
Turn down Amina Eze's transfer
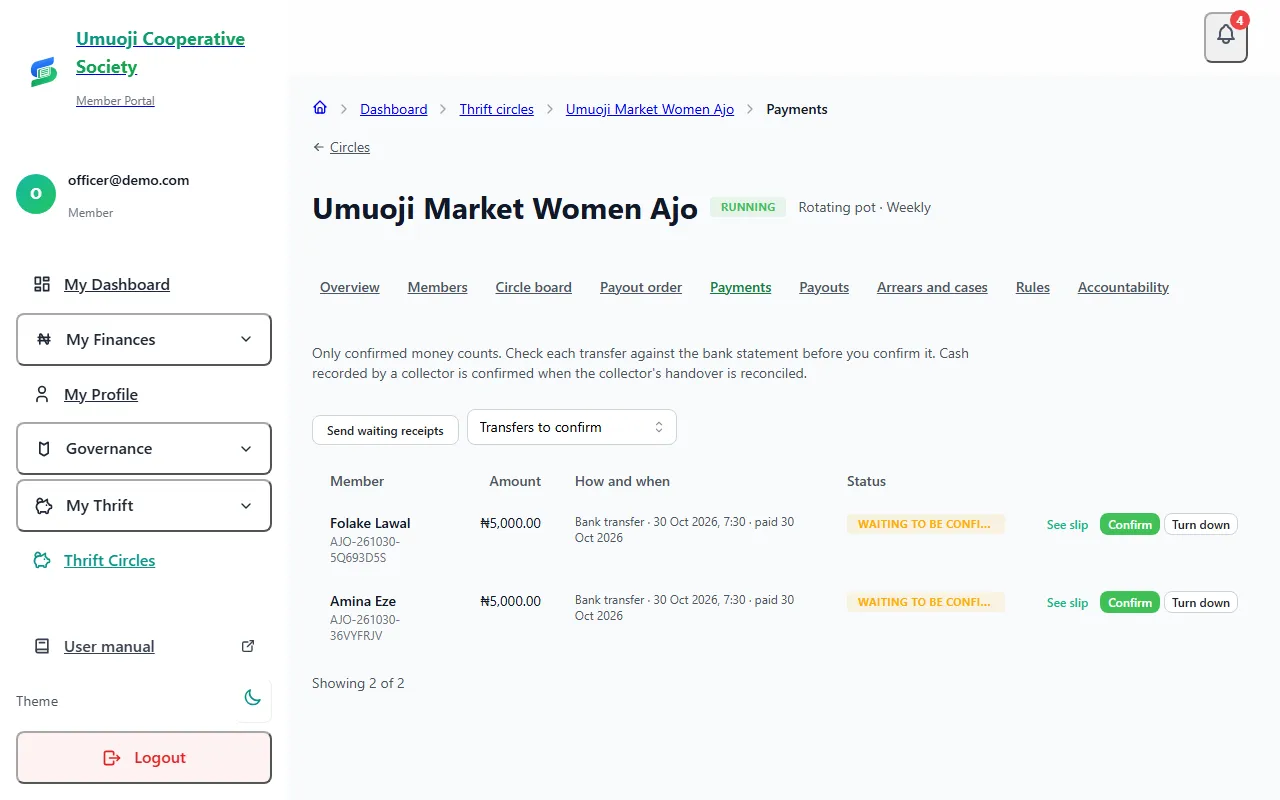tap(1201, 602)
